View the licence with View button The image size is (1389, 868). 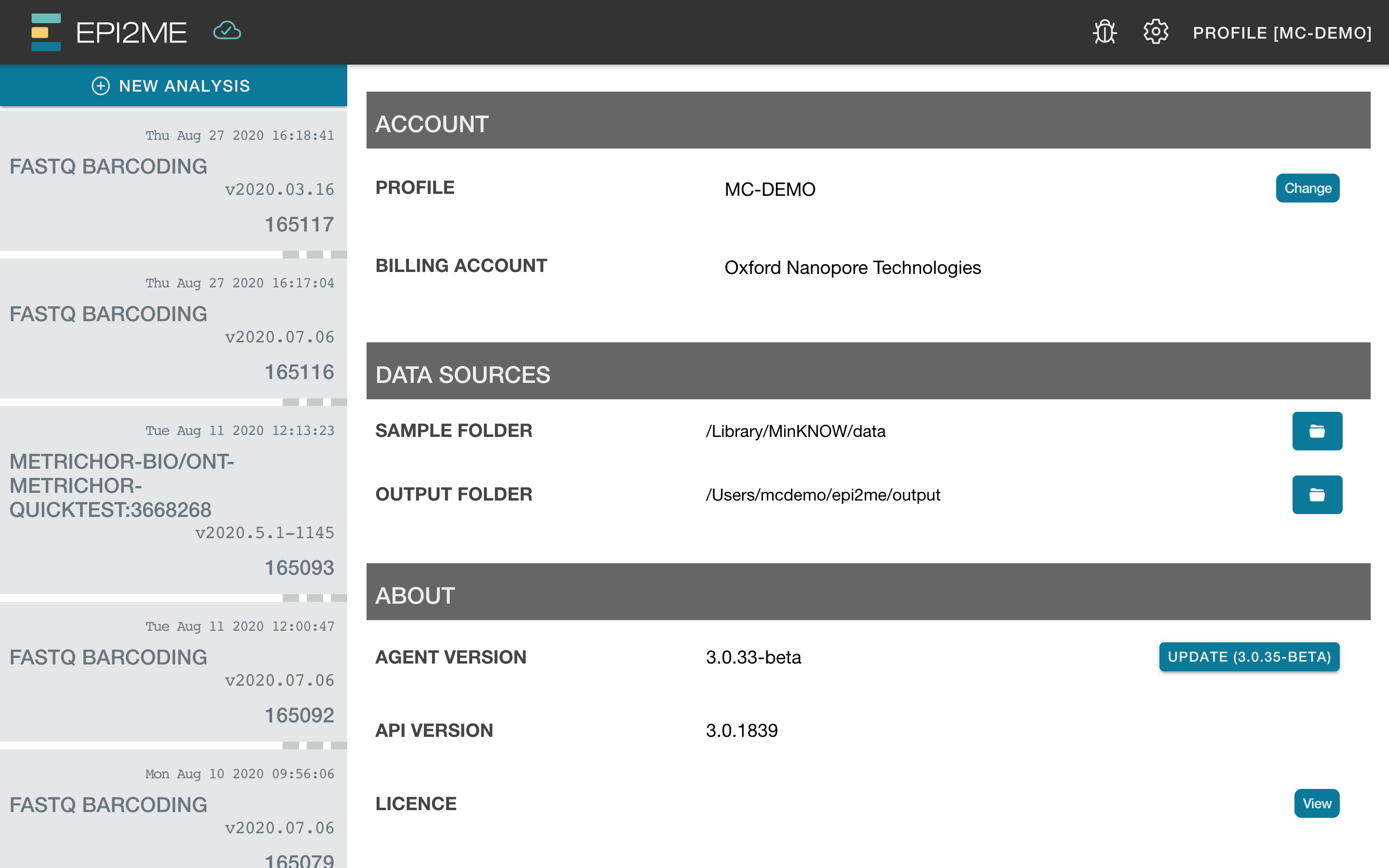pyautogui.click(x=1317, y=803)
